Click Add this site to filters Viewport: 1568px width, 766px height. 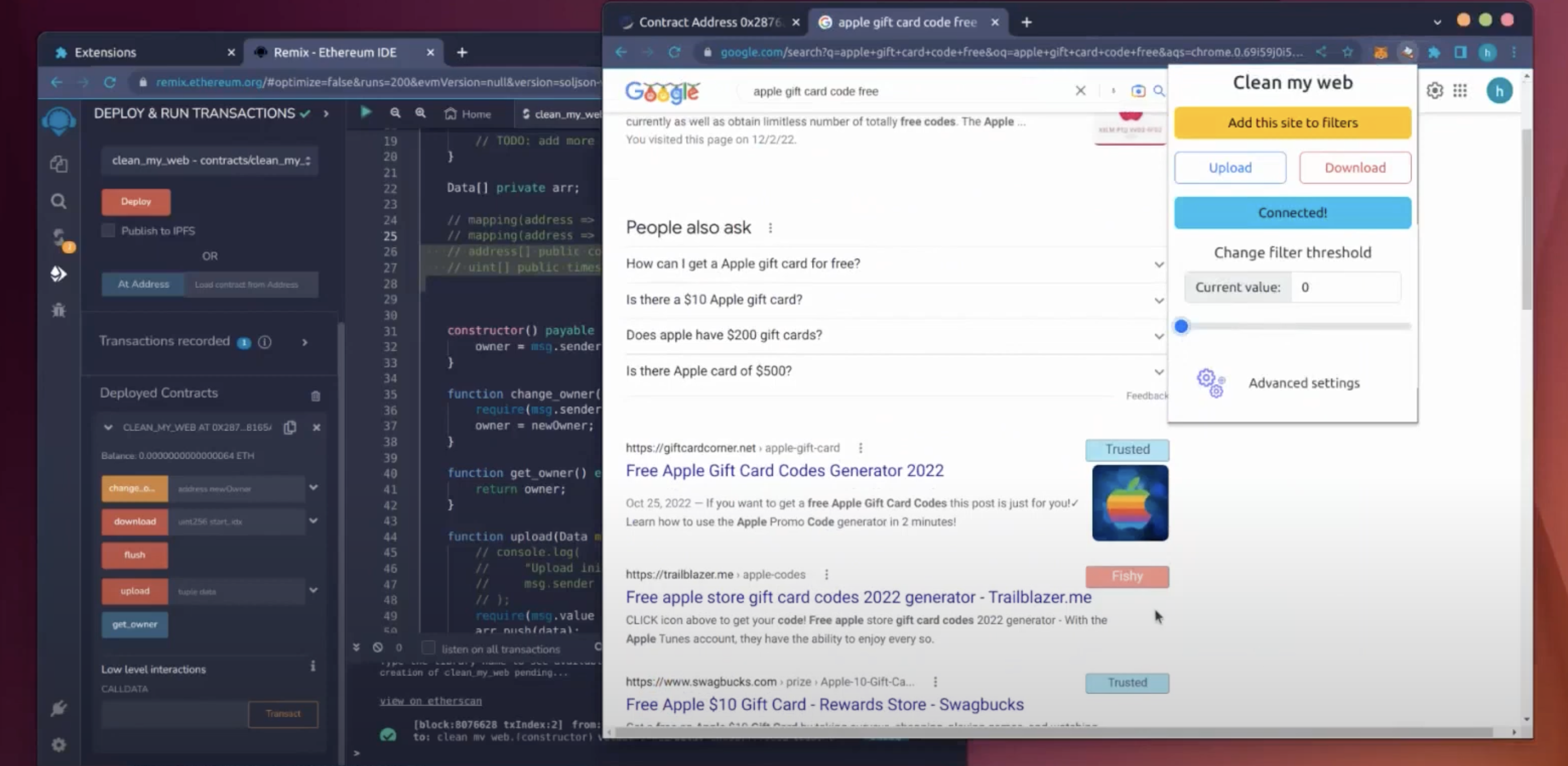[x=1293, y=122]
